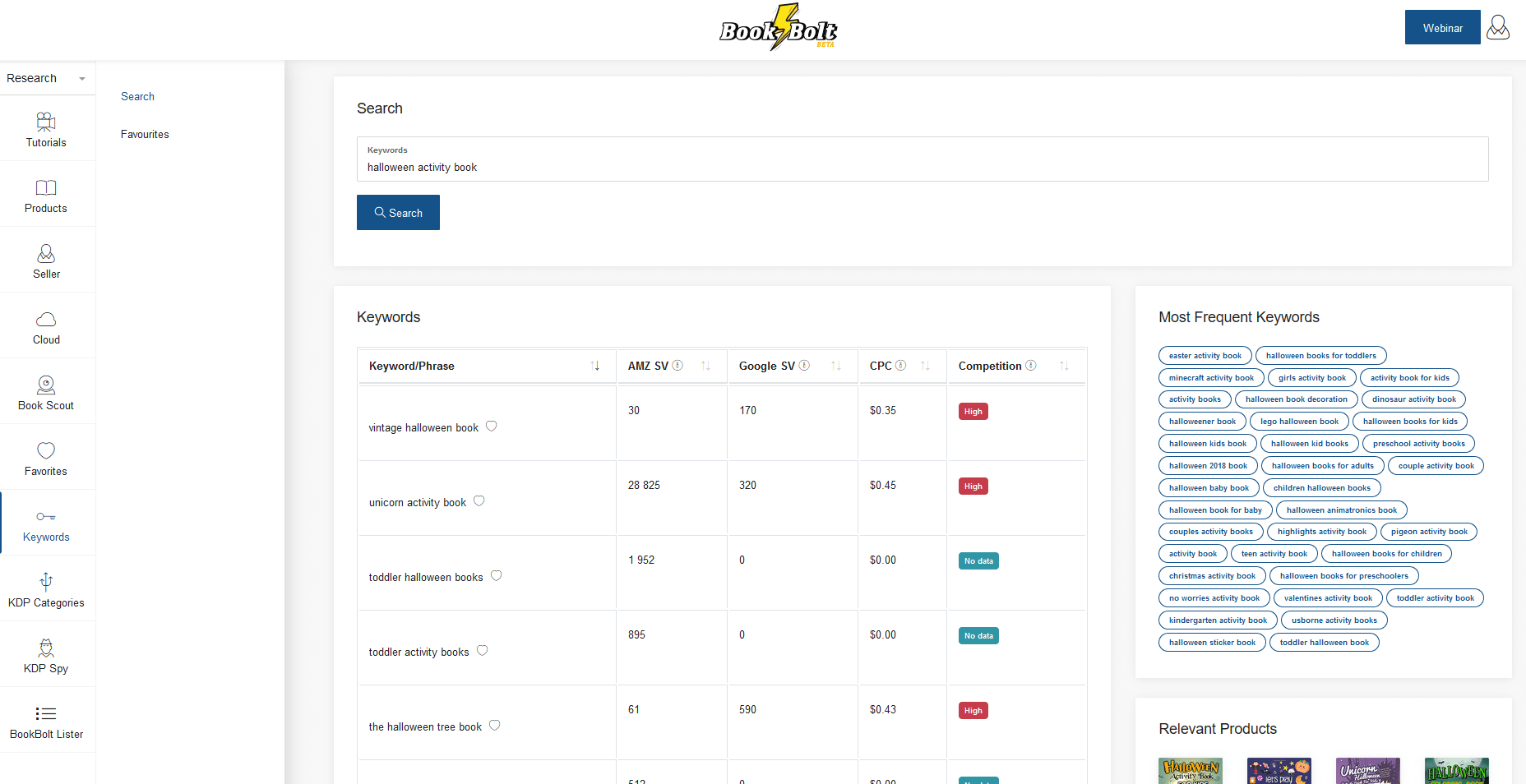Sort by AMZ SV column arrows
The image size is (1526, 784).
click(705, 366)
